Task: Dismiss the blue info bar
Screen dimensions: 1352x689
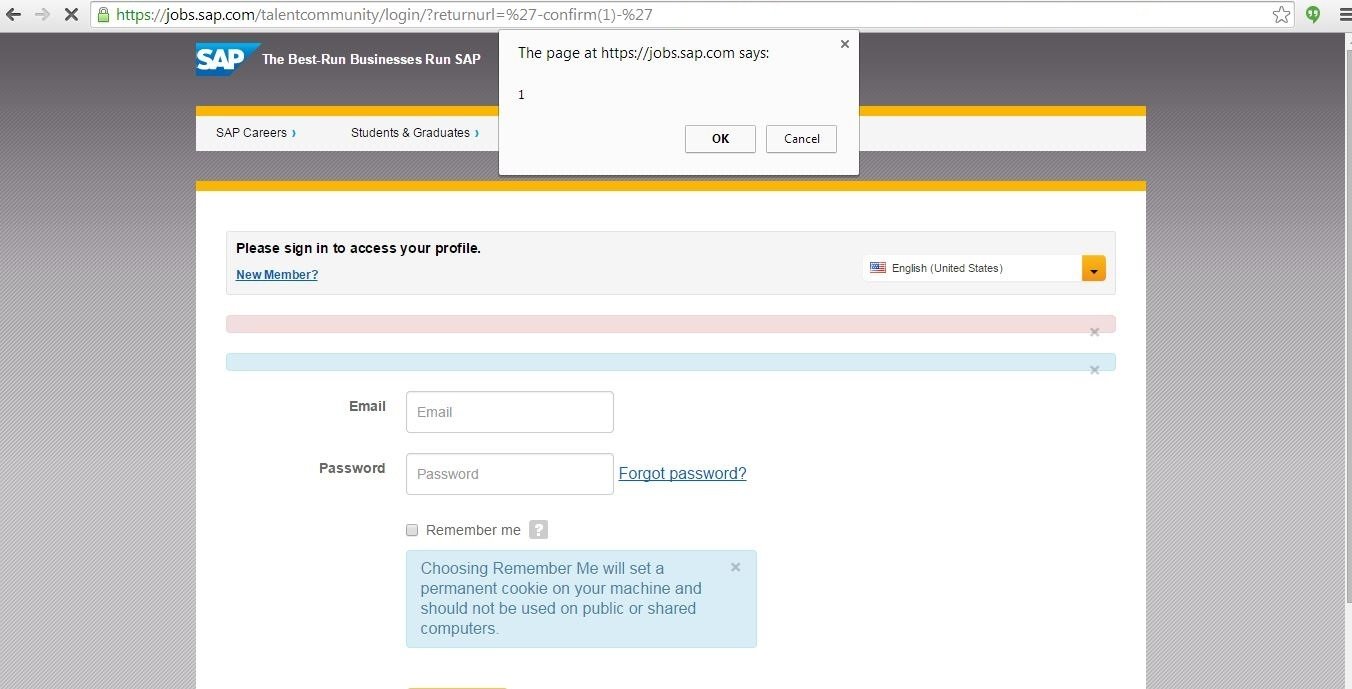Action: coord(1094,370)
